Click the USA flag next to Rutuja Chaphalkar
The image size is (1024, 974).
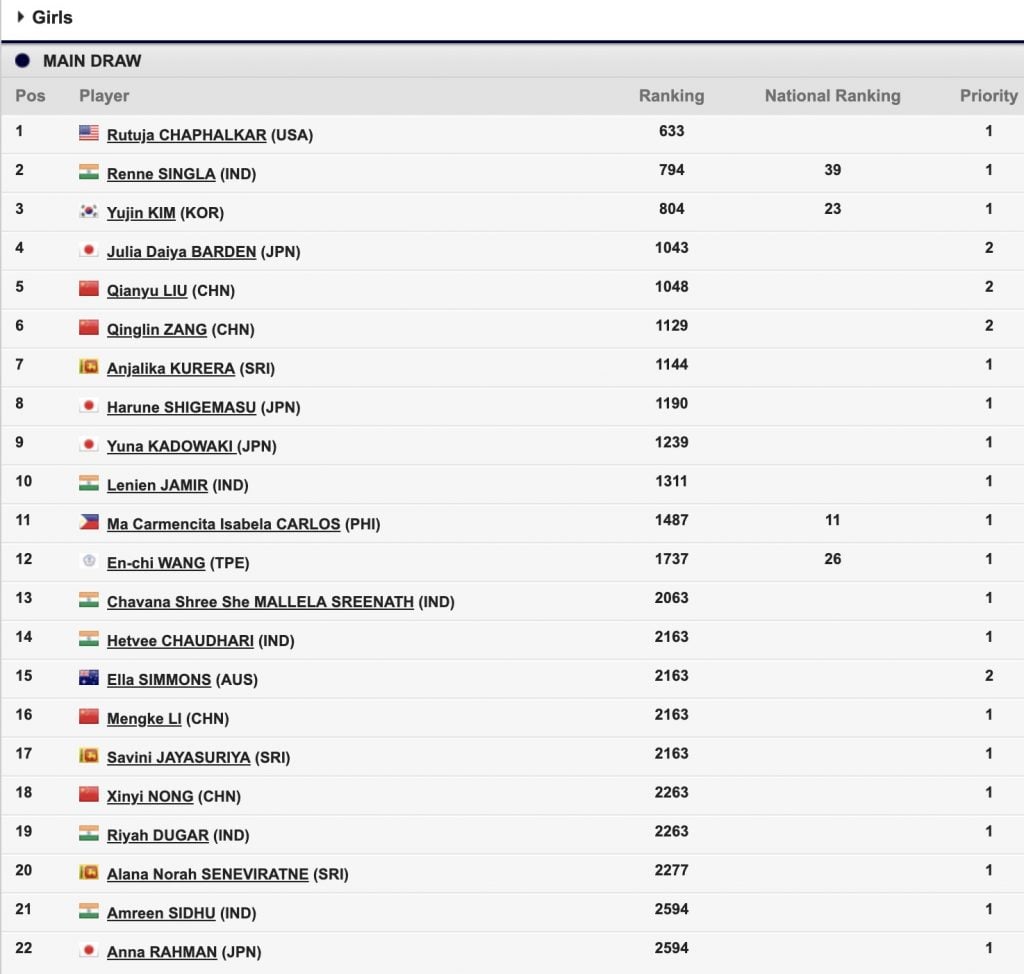click(89, 133)
